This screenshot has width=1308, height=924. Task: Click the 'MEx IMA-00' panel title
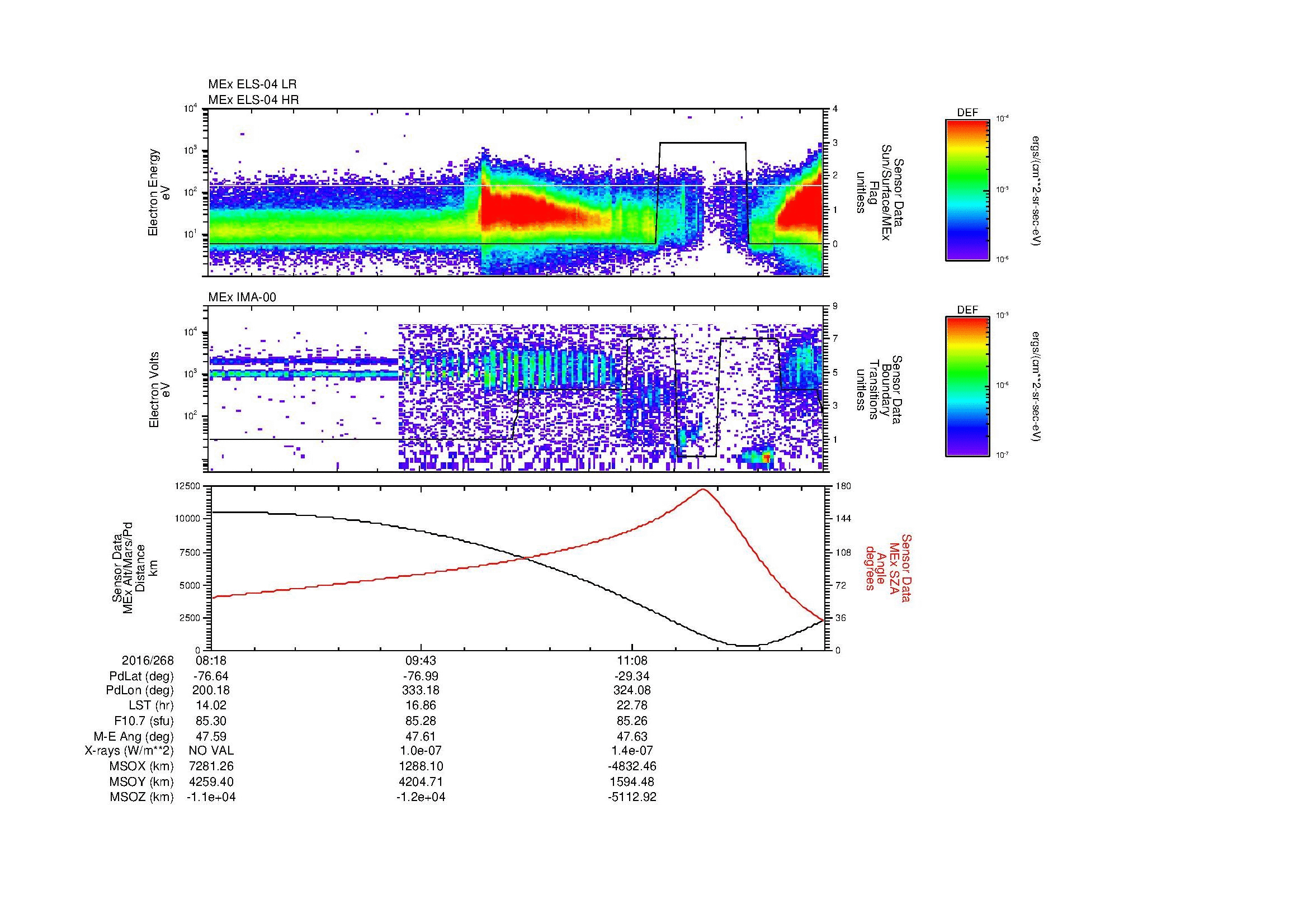242,297
